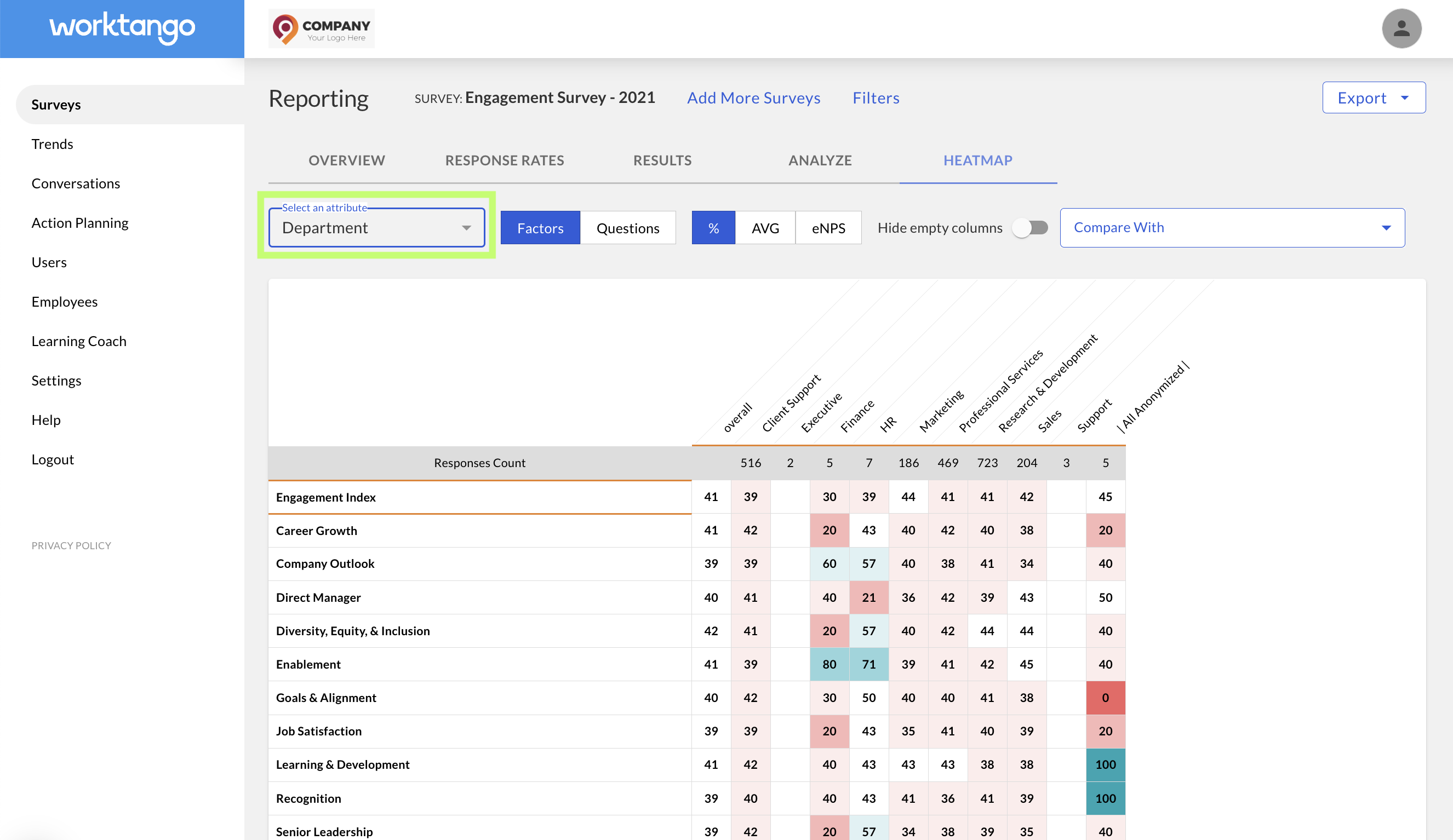
Task: Click Add More Surveys link
Action: click(753, 97)
